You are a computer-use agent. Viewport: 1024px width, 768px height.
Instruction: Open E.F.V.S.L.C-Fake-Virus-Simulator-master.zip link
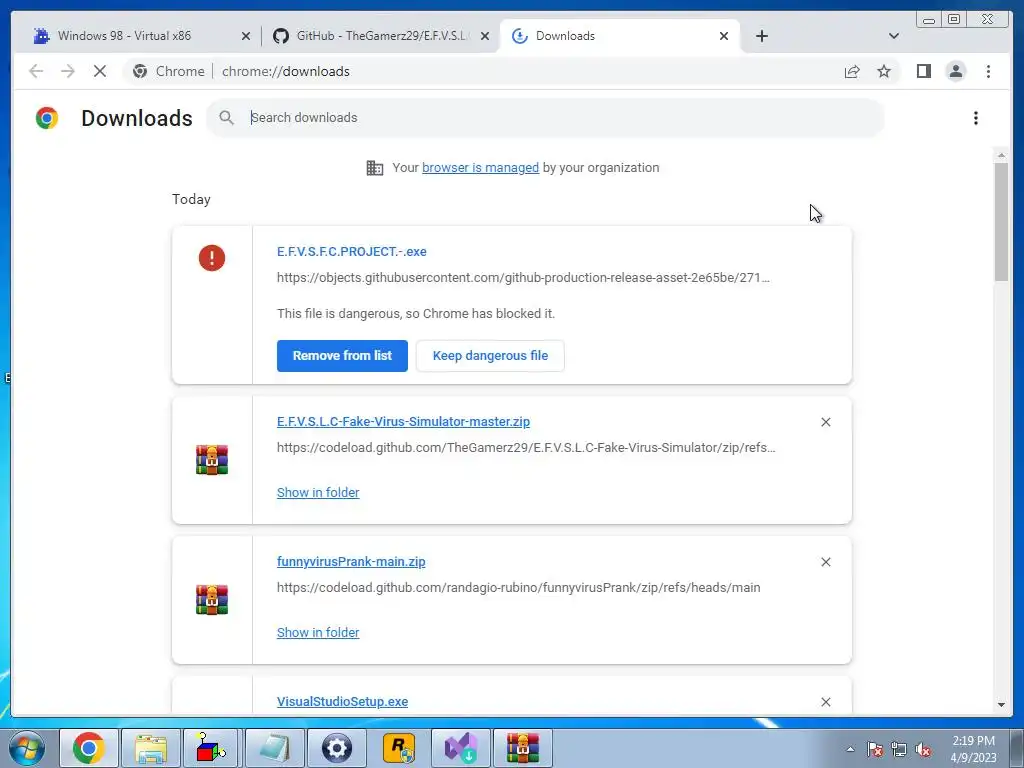[403, 422]
